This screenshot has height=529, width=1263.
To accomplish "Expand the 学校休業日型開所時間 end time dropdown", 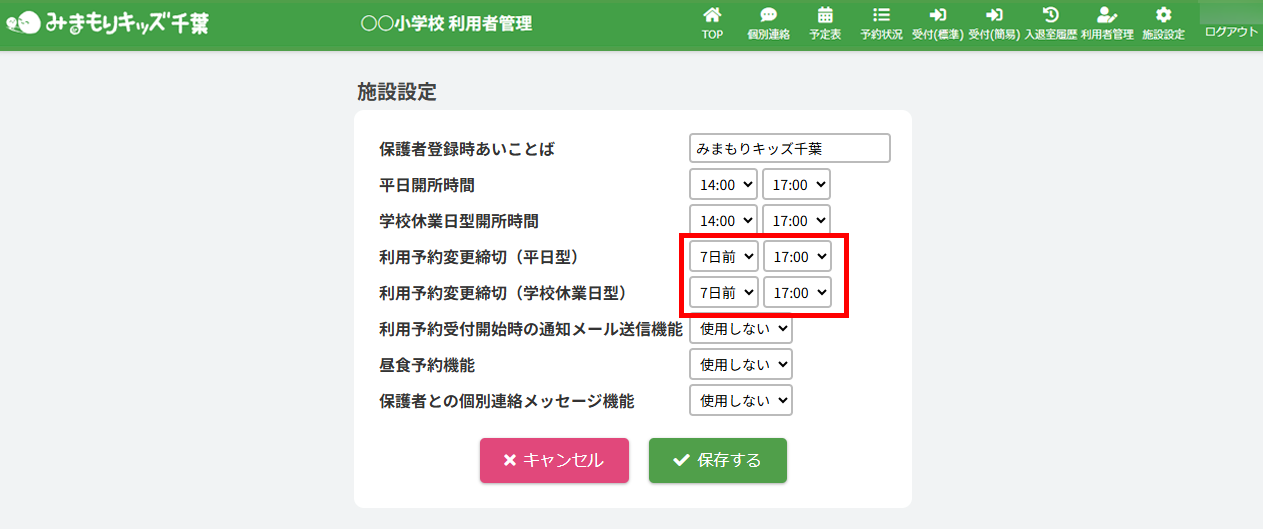I will coord(796,220).
